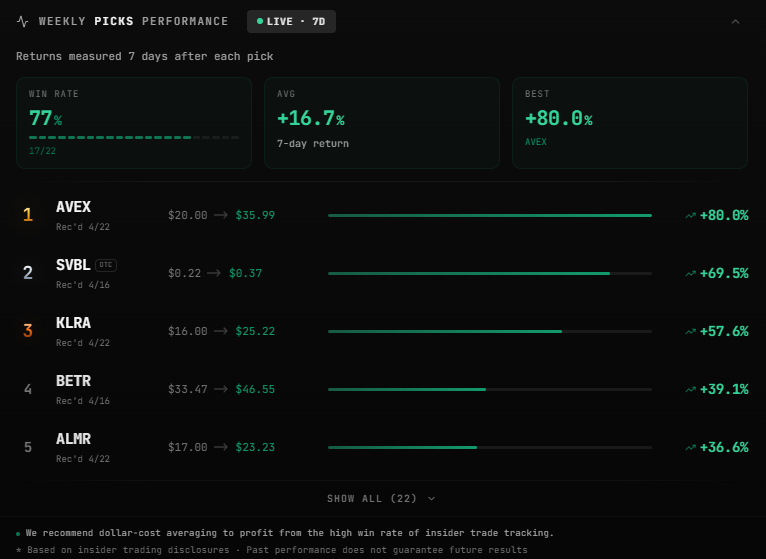766x559 pixels.
Task: Click the arrow between $0.22 and $0.37
Action: (x=214, y=273)
